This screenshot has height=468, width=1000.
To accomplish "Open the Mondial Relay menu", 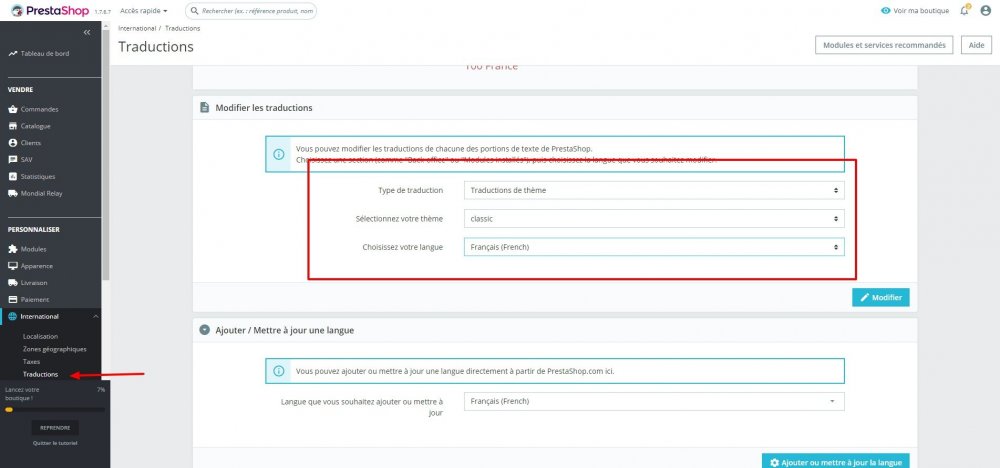I will click(x=41, y=193).
